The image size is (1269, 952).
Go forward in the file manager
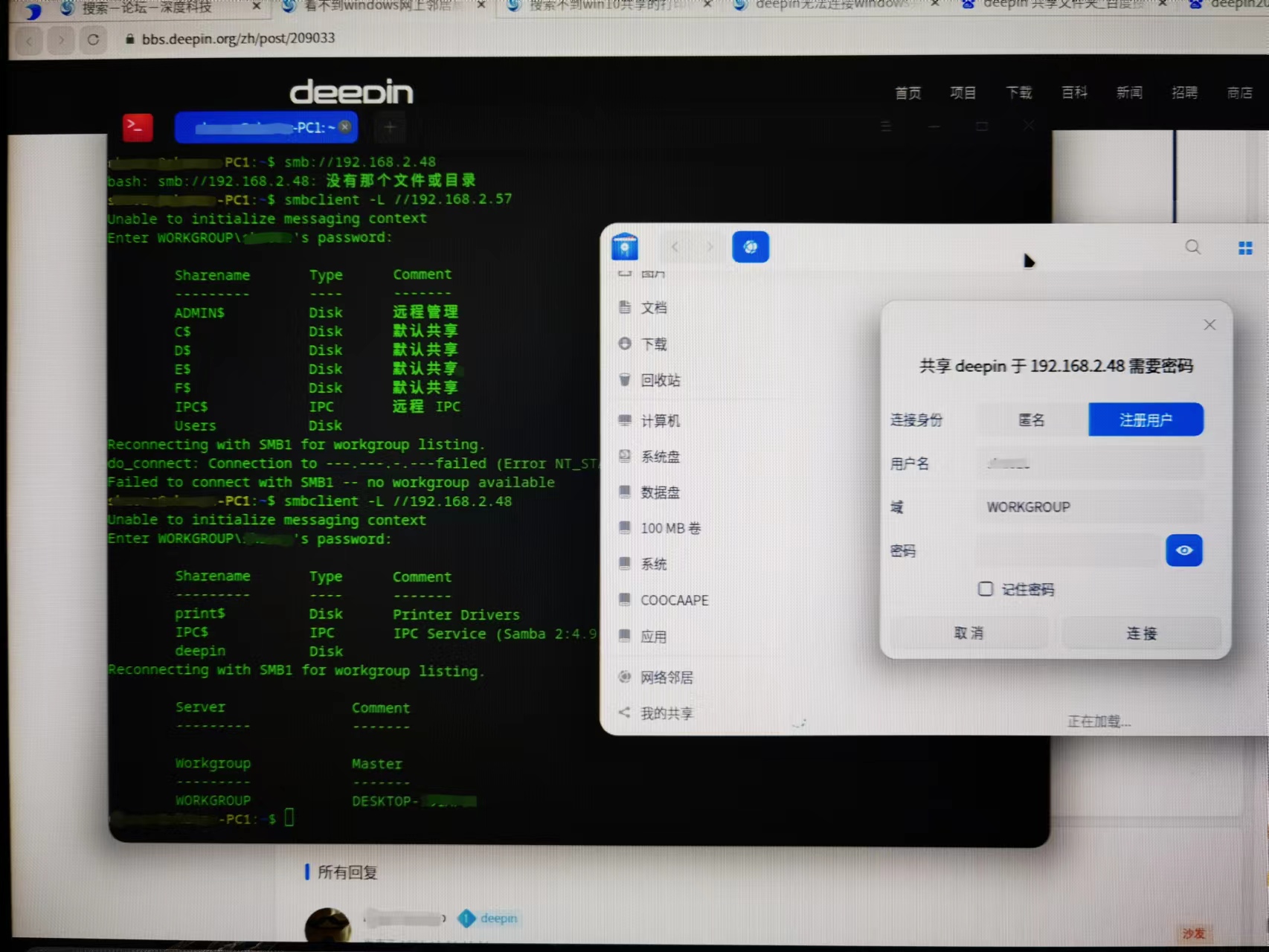click(x=710, y=247)
